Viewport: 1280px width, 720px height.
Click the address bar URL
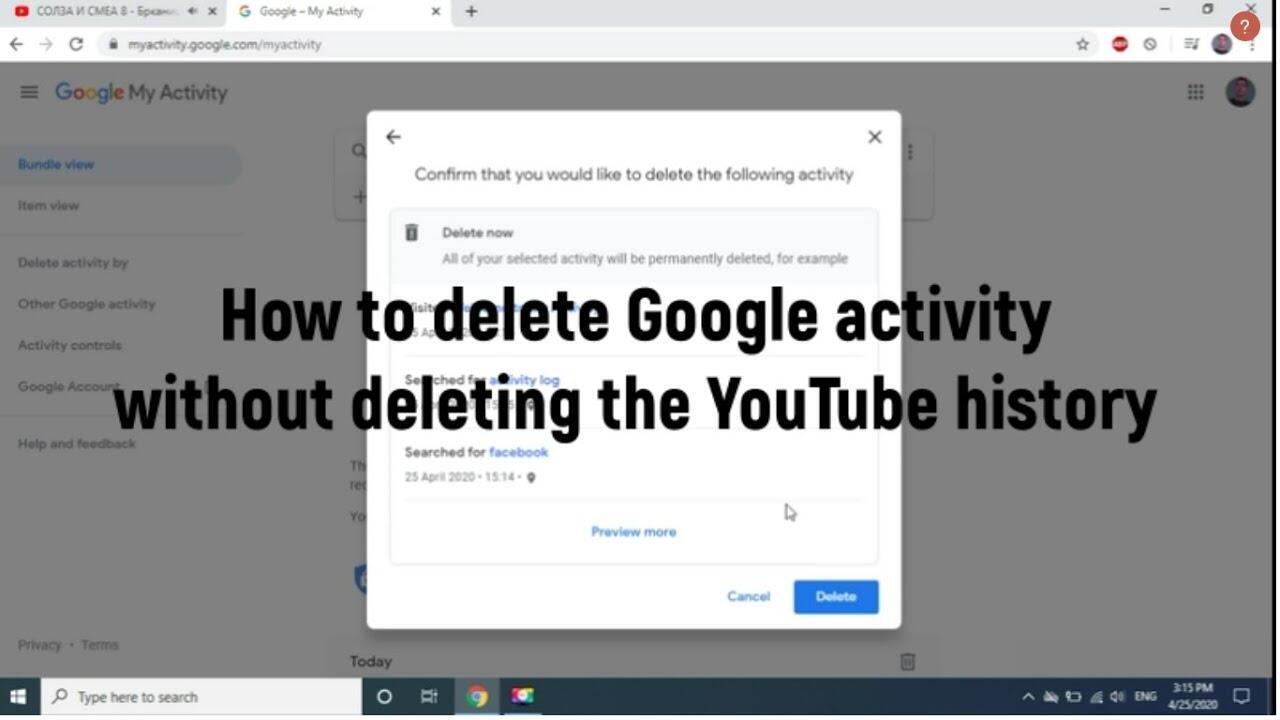pos(225,44)
